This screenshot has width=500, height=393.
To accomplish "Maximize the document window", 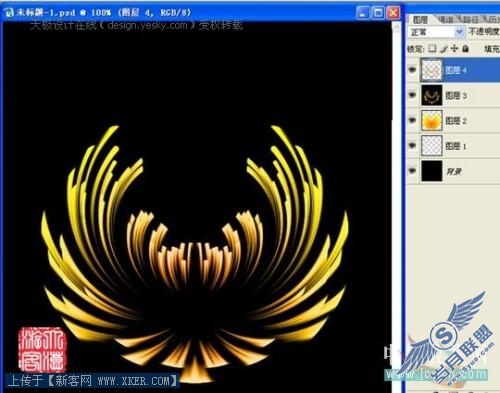I will [378, 13].
